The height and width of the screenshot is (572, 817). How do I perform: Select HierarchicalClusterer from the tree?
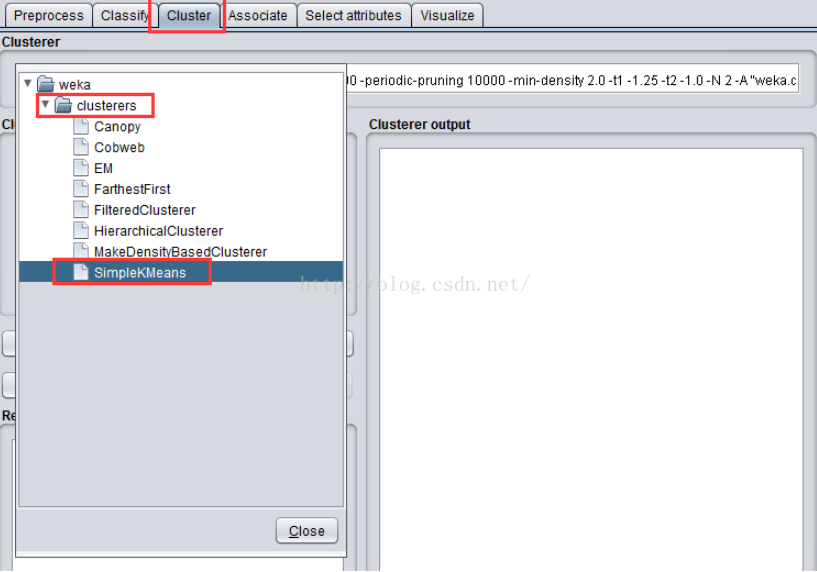point(158,231)
